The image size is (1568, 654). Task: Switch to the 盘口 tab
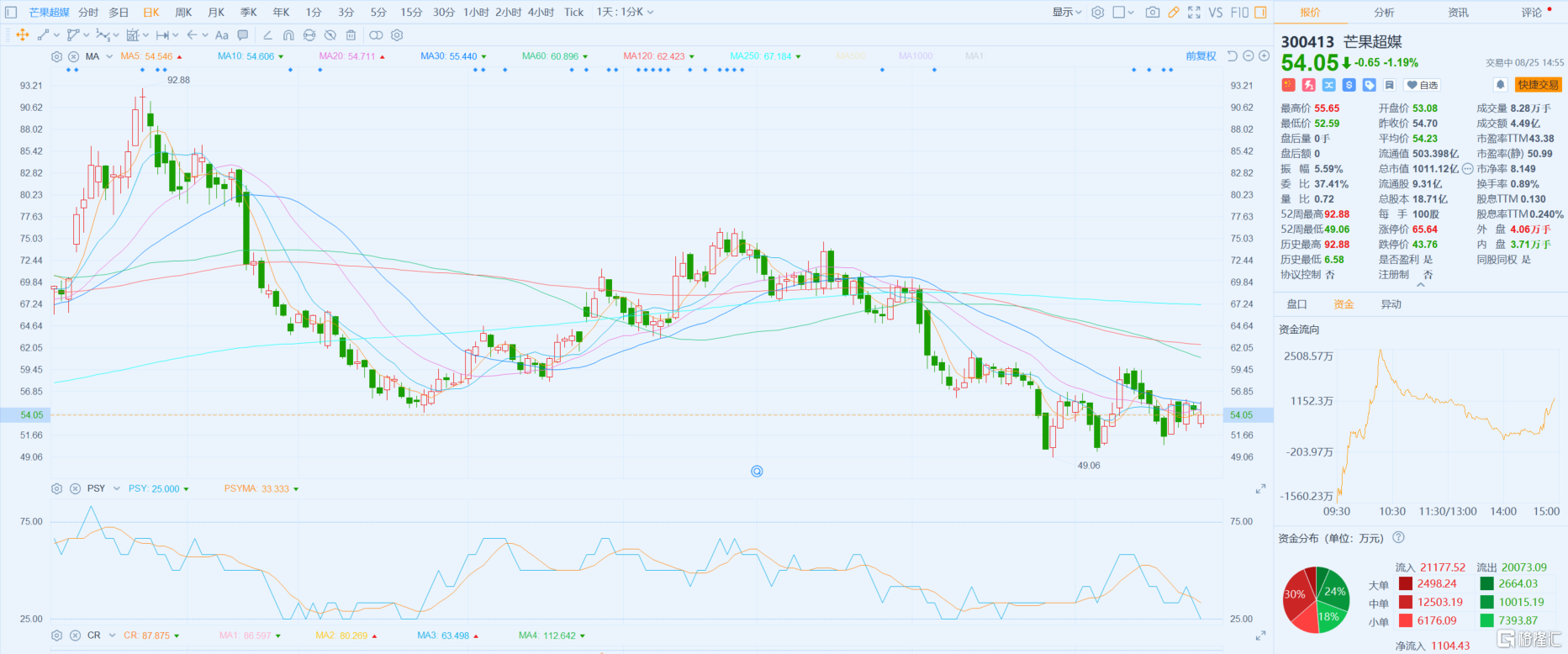[1297, 304]
